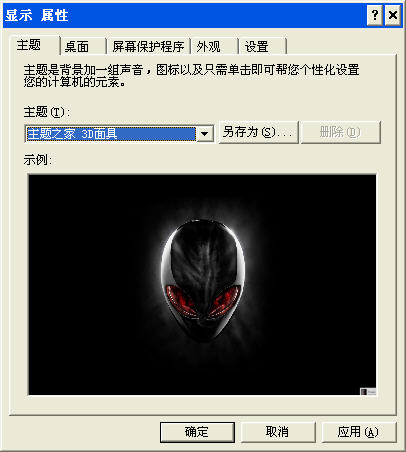Click the 显示 属性 title bar
406x452 pixels.
183,15
